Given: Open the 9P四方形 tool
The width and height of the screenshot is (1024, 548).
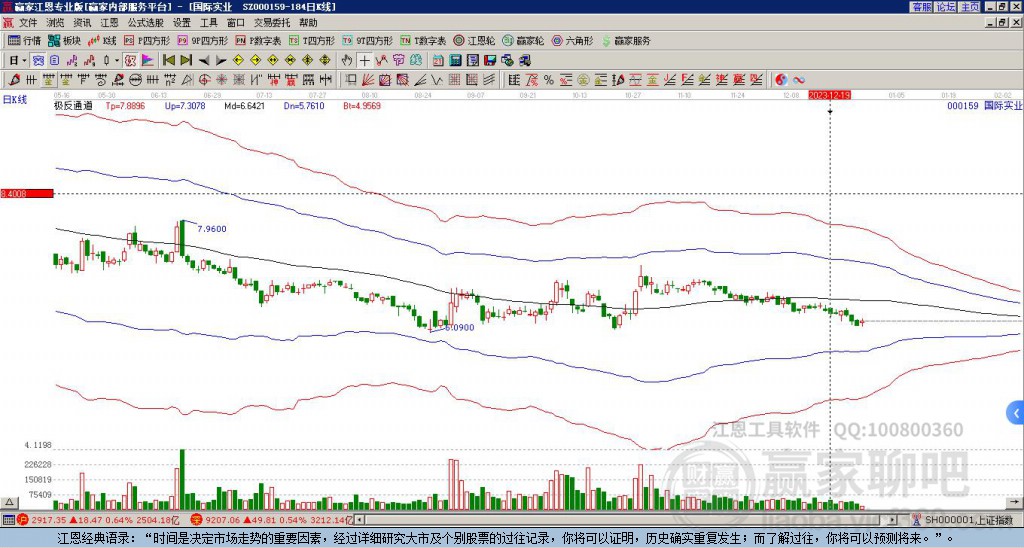Looking at the screenshot, I should 202,40.
